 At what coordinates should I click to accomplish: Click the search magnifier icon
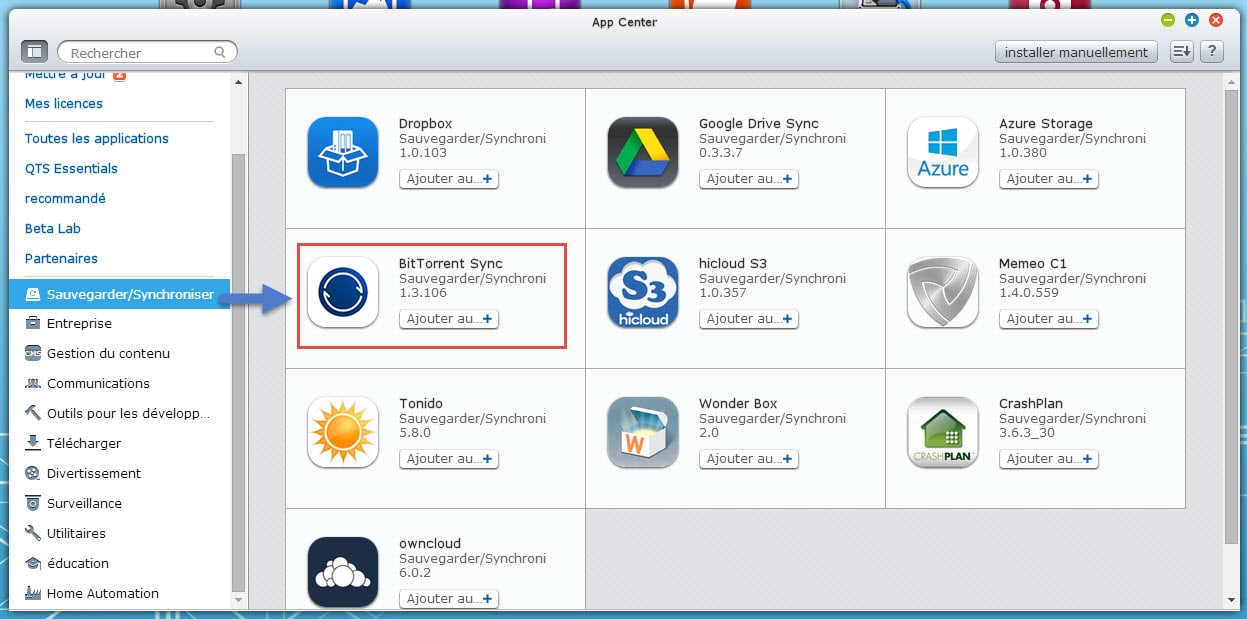point(220,52)
